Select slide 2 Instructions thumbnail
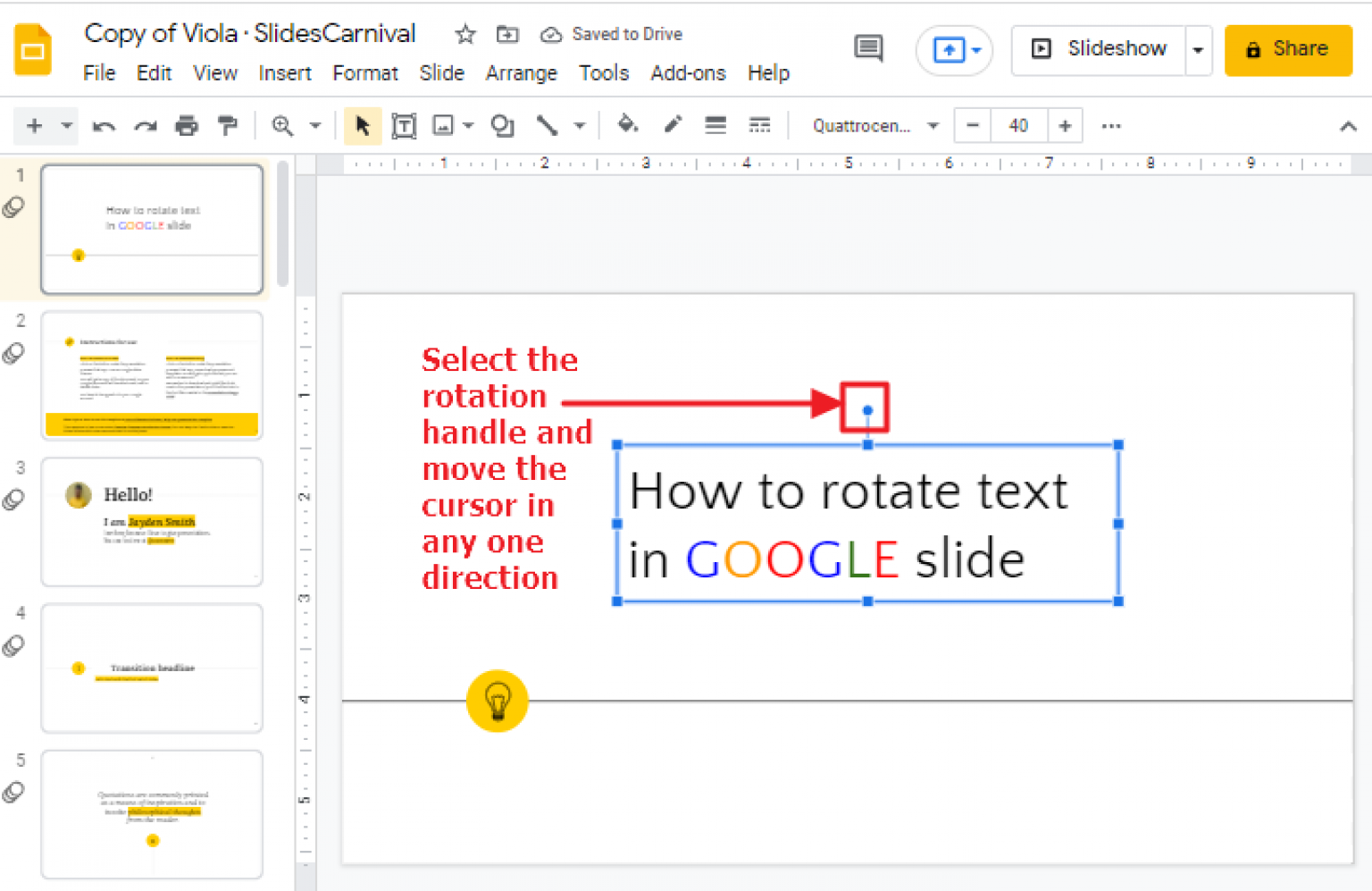The height and width of the screenshot is (891, 1372). [x=152, y=375]
